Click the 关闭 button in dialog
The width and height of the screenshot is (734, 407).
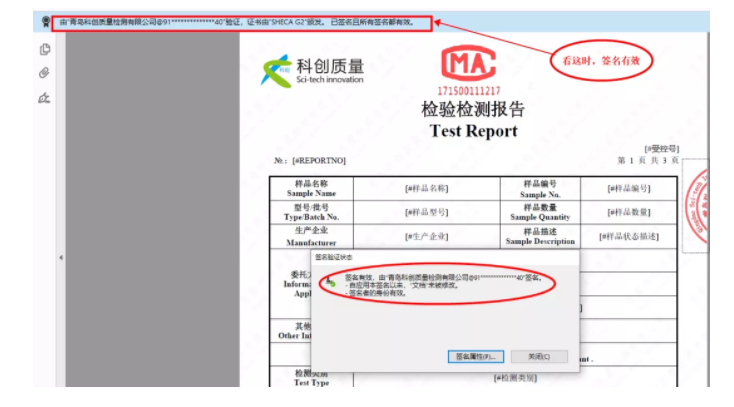coord(539,356)
